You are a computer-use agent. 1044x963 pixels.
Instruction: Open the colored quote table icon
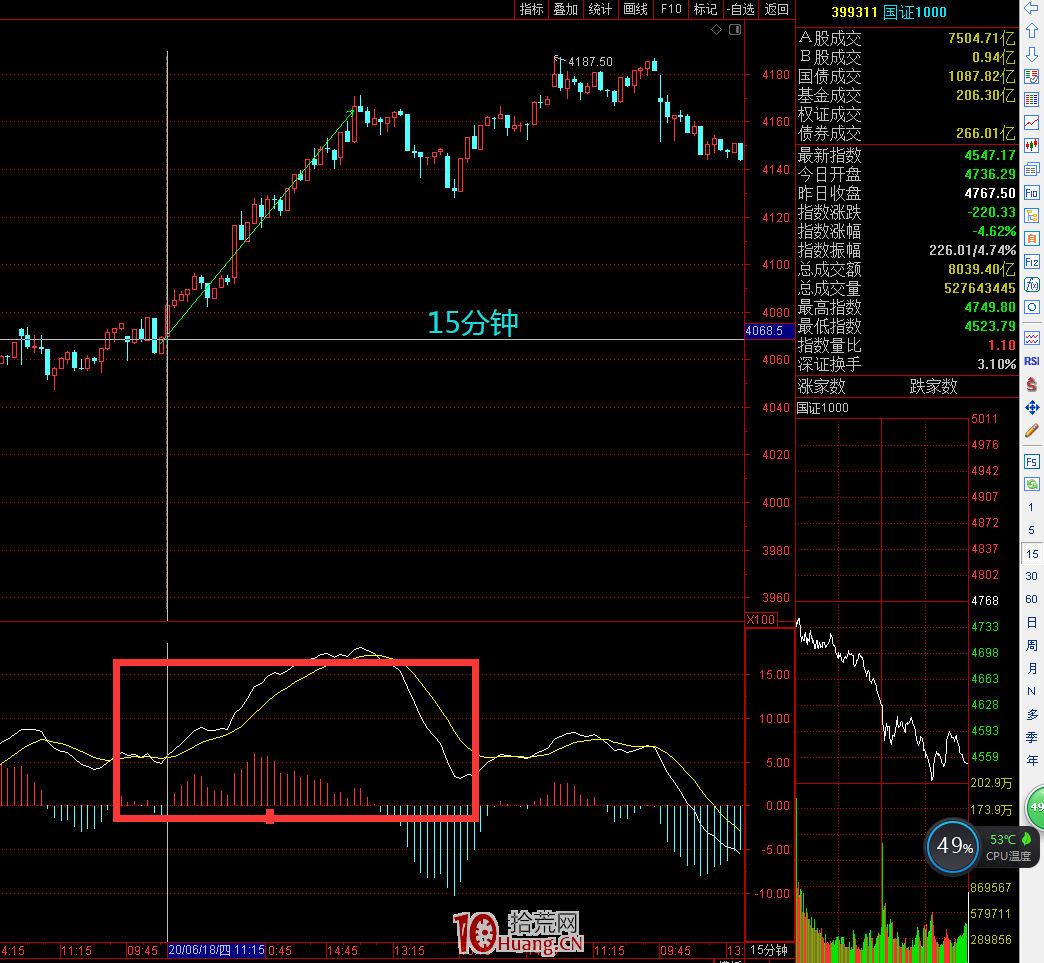pos(1031,100)
